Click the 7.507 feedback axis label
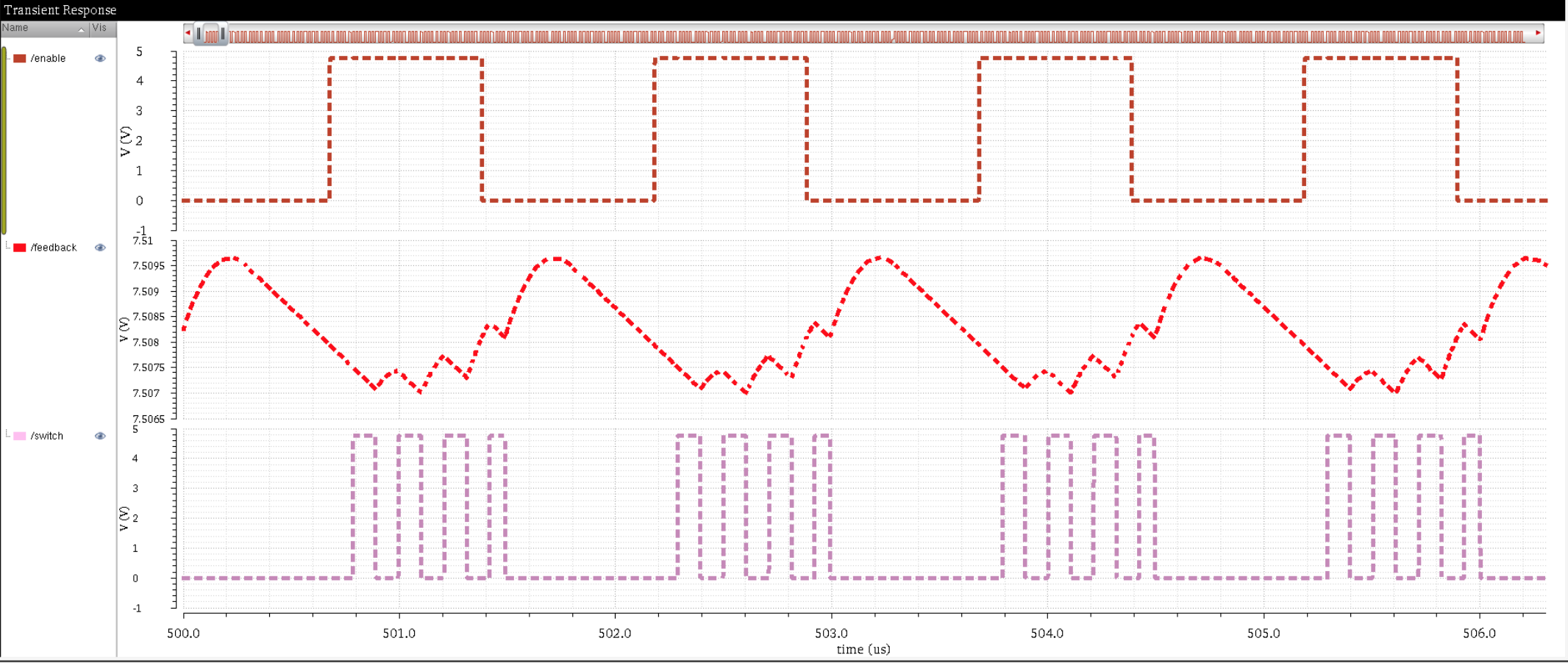This screenshot has width=1568, height=663. 146,393
